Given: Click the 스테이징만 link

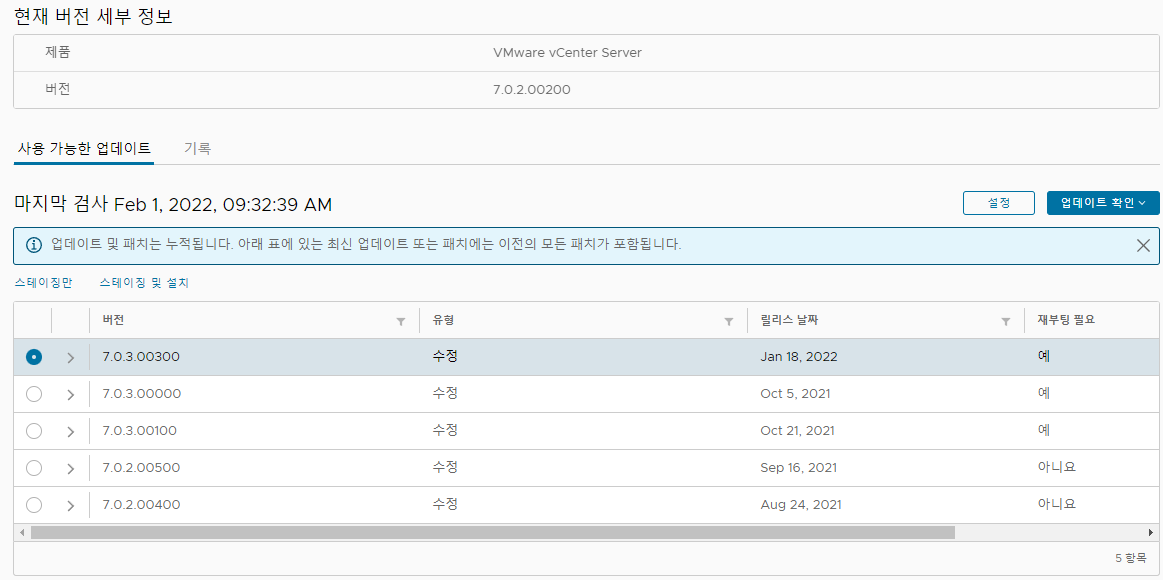Looking at the screenshot, I should 43,283.
